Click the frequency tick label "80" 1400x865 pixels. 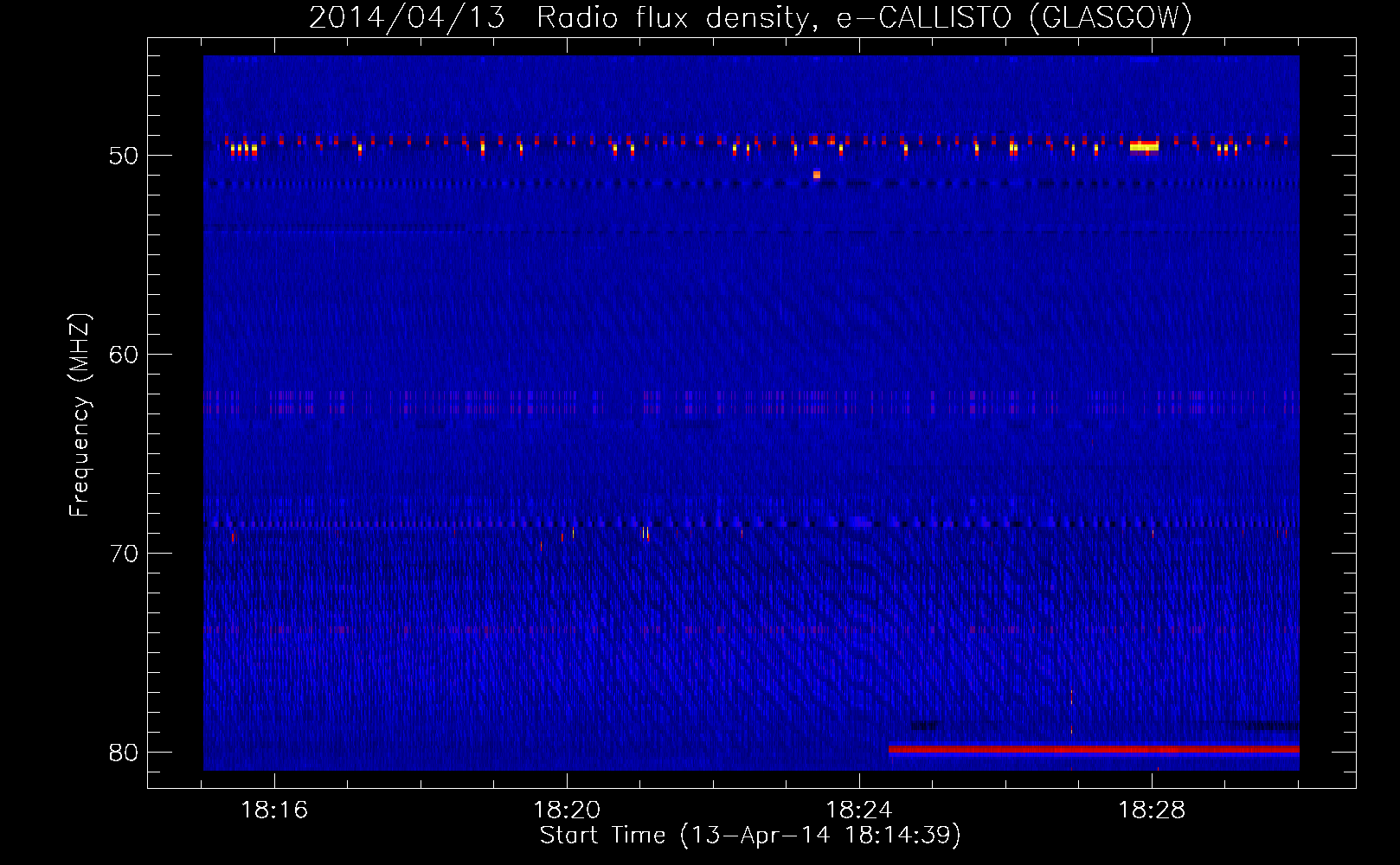[124, 753]
